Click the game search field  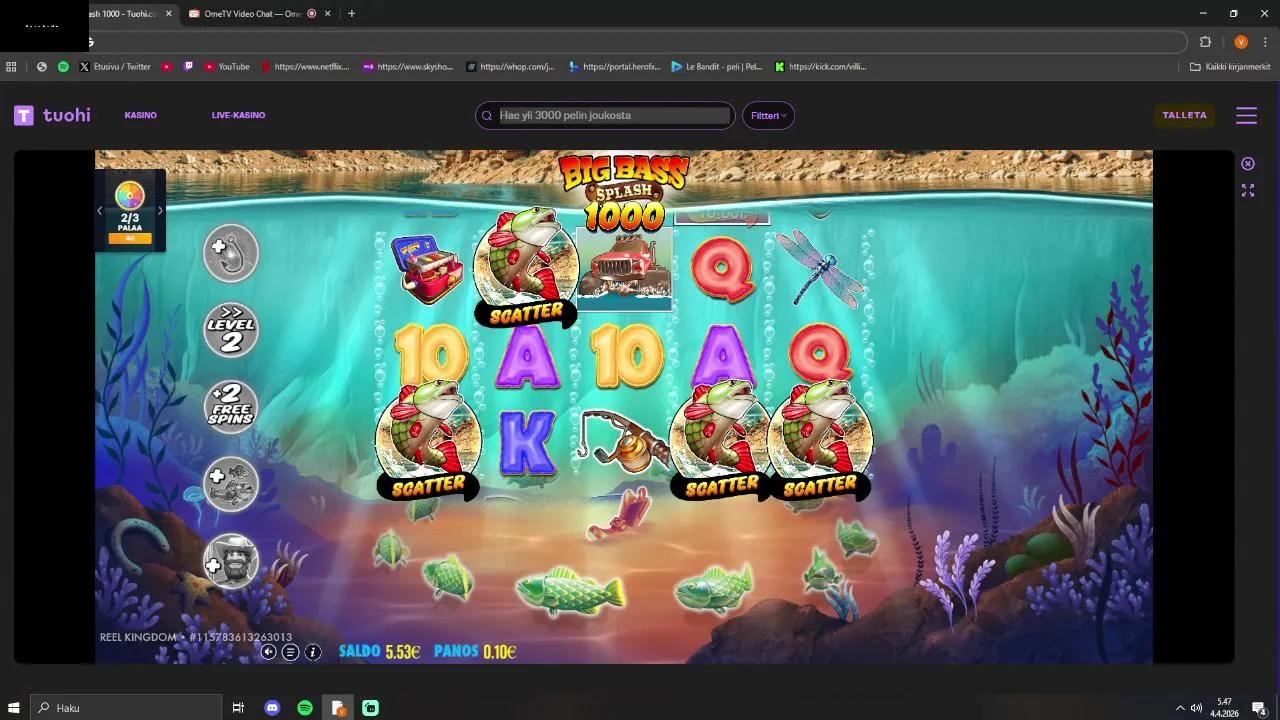click(605, 115)
